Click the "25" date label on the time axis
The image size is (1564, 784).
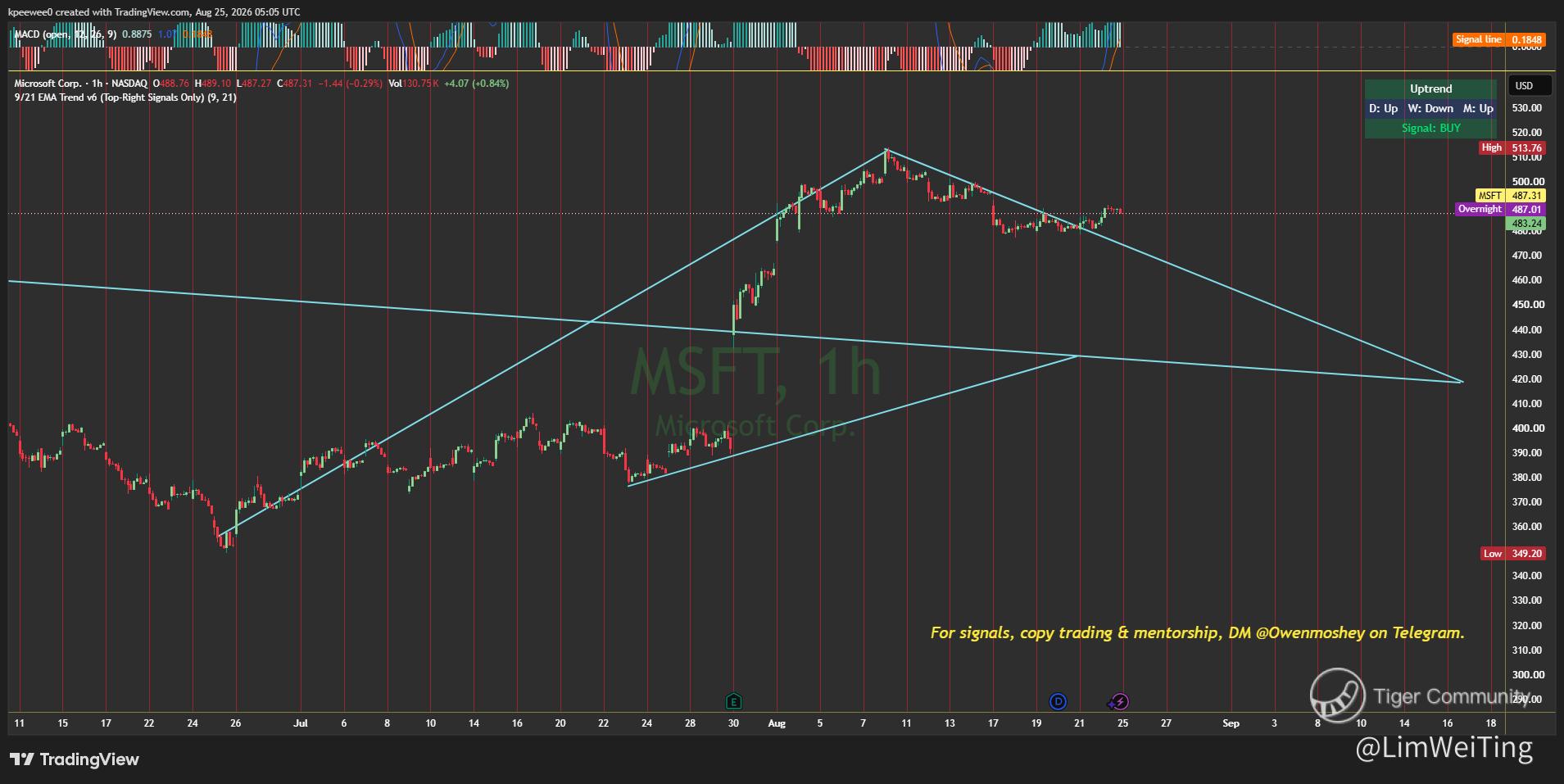point(1122,723)
